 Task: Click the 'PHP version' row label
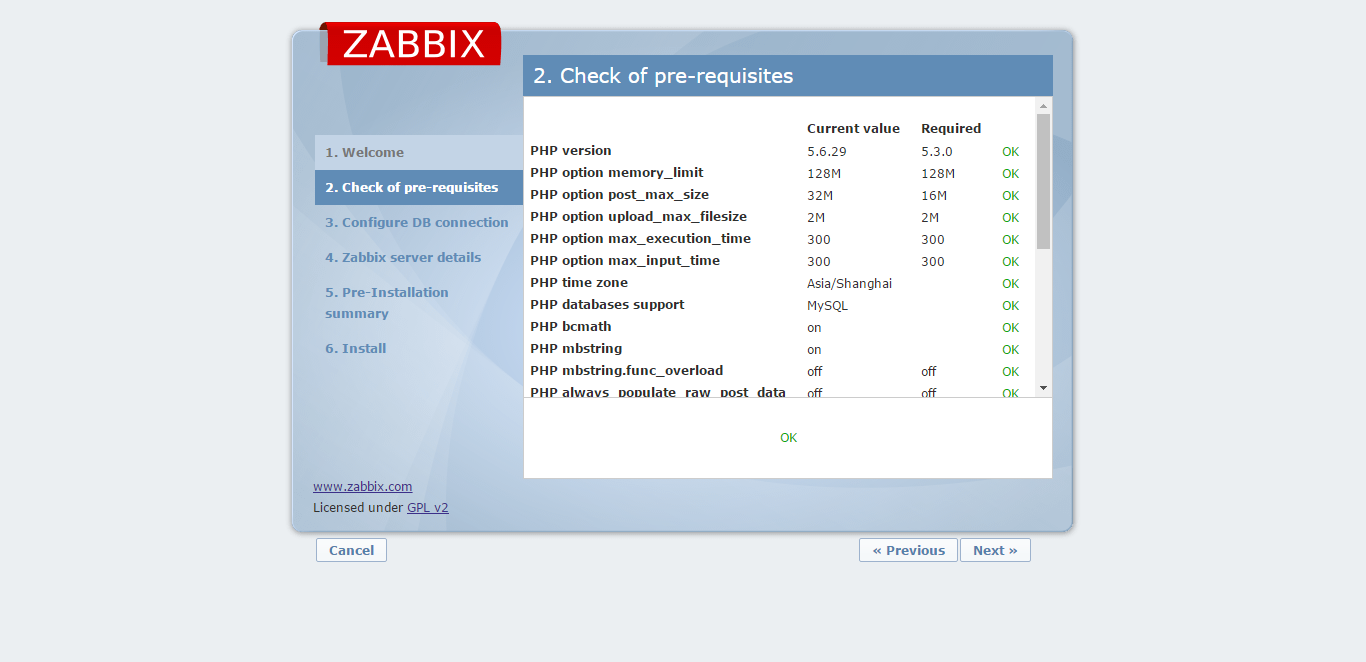(x=571, y=150)
